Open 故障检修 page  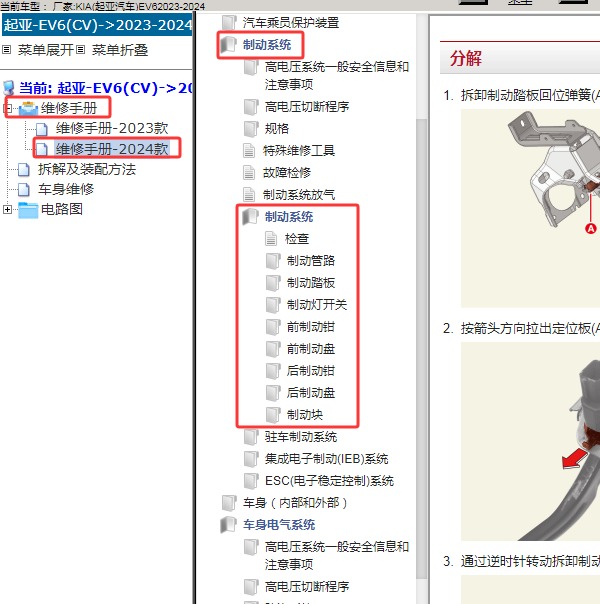pyautogui.click(x=287, y=173)
